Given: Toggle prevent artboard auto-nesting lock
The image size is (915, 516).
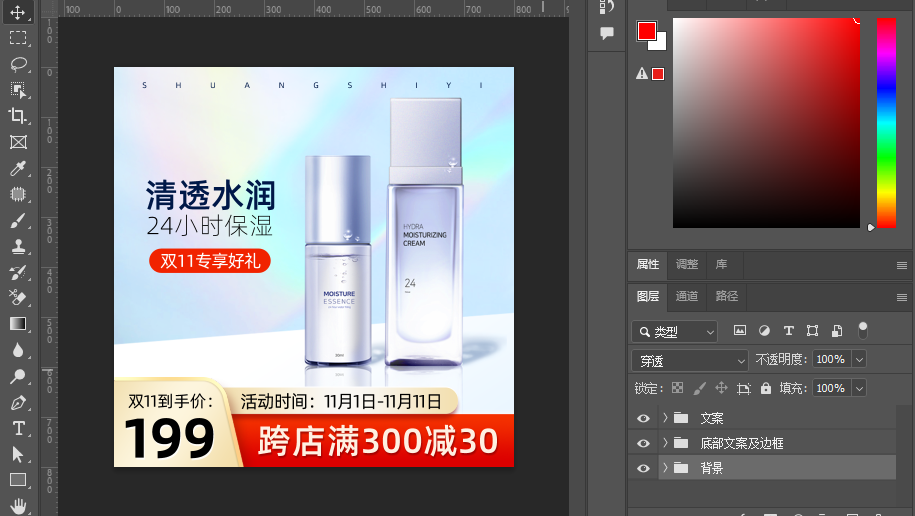Looking at the screenshot, I should click(x=743, y=388).
